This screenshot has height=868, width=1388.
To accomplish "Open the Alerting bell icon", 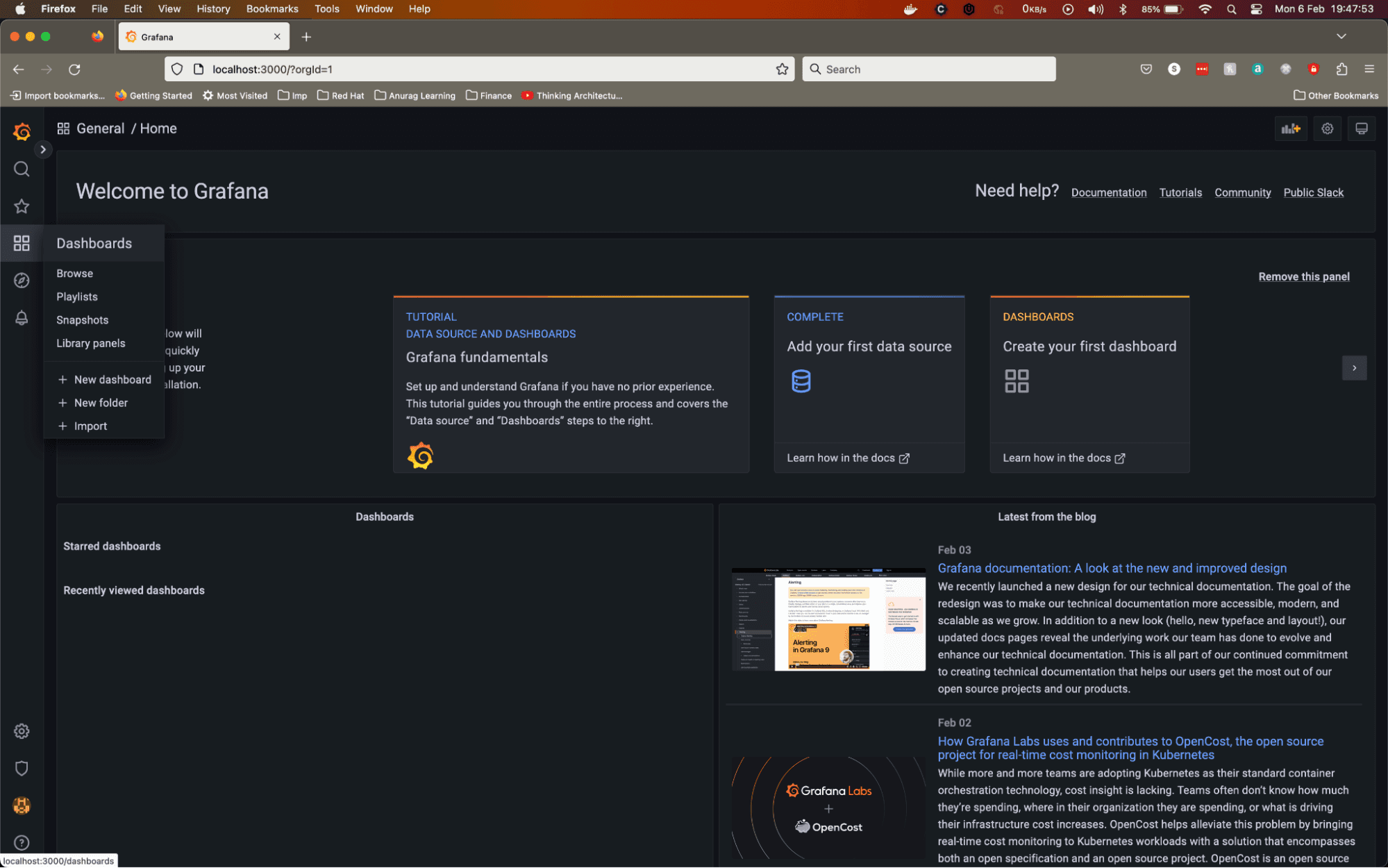I will [22, 318].
